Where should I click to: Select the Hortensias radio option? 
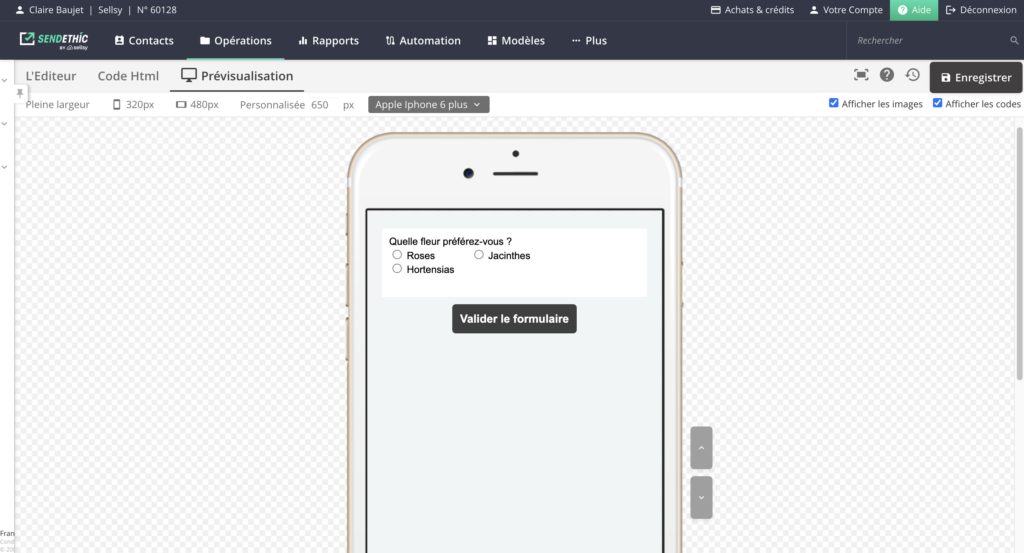point(397,268)
